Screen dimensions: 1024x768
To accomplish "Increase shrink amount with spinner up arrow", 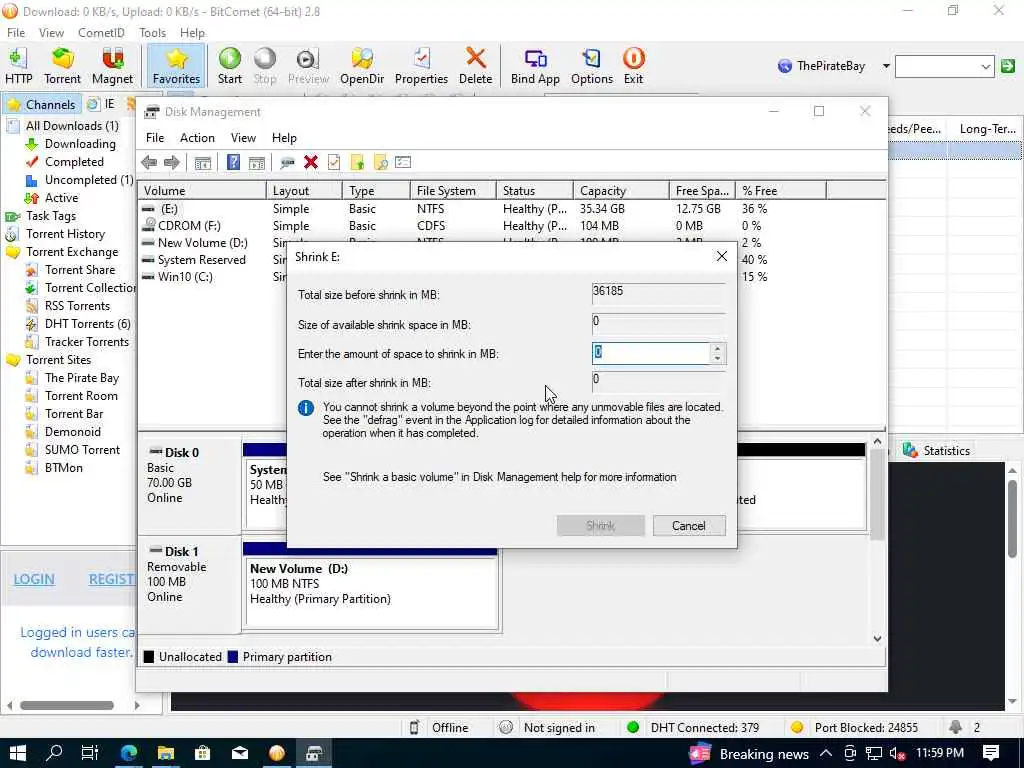I will coord(717,349).
